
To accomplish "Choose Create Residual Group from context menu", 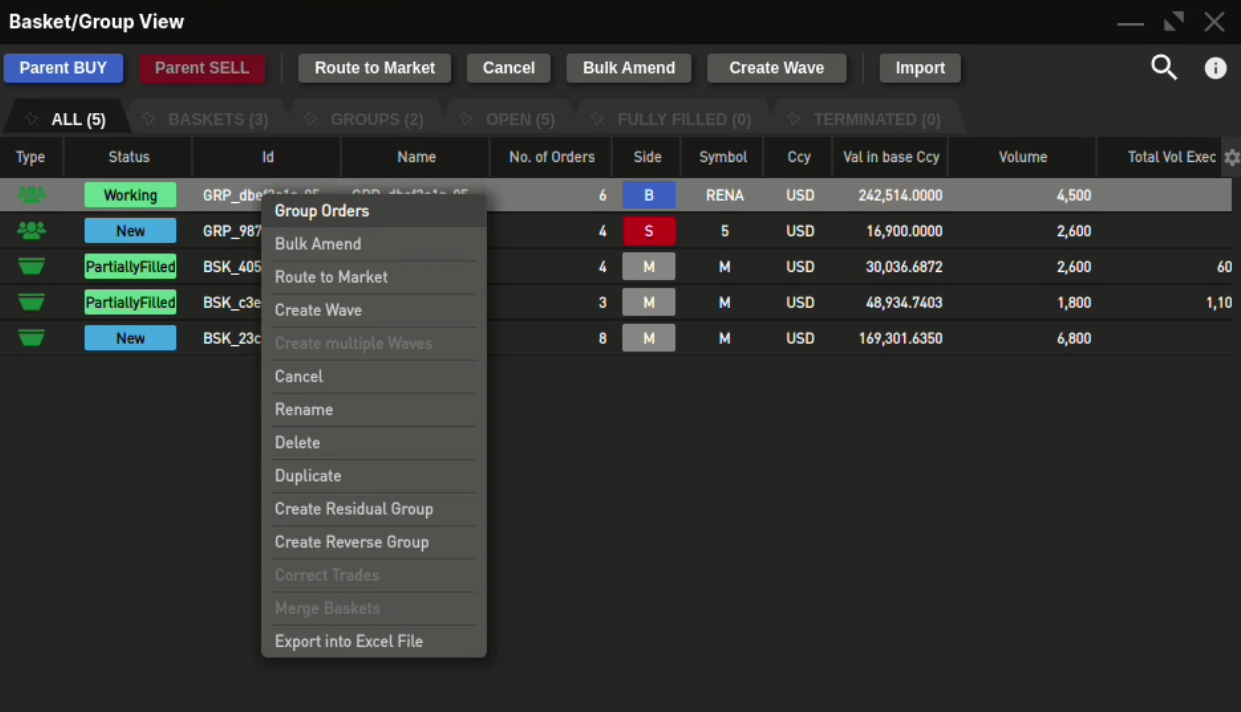I will (x=354, y=509).
